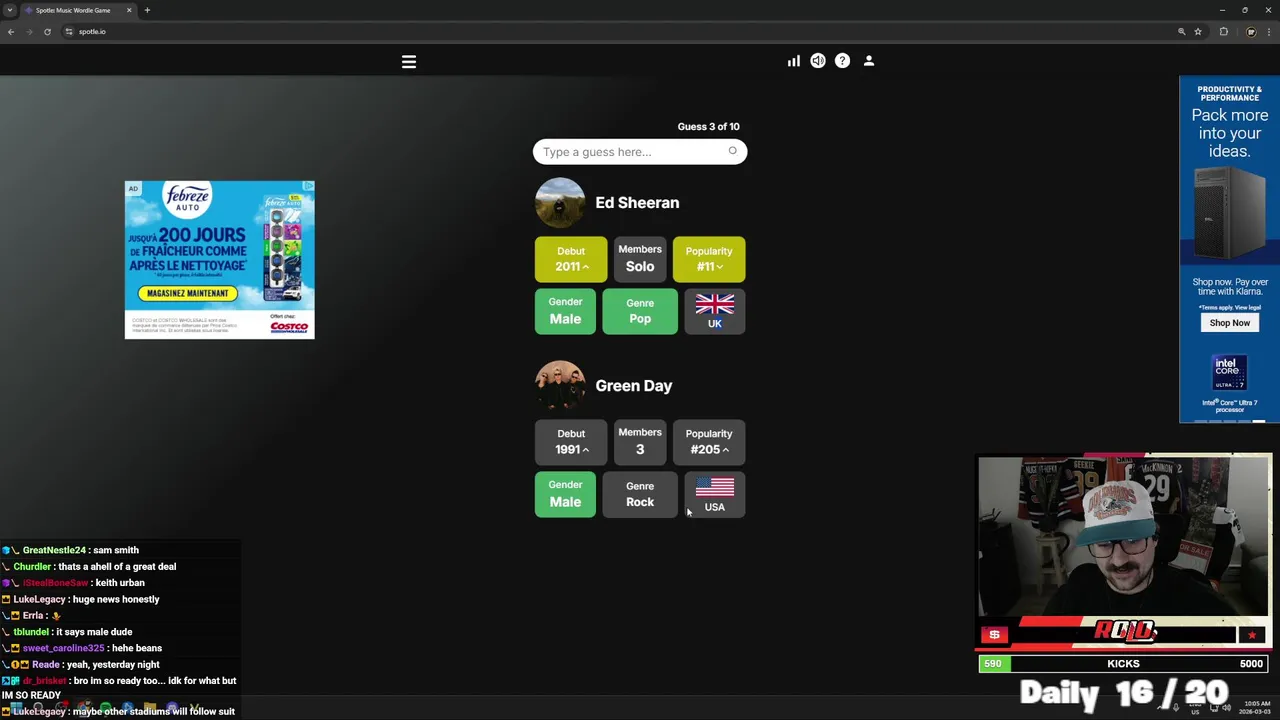
Task: Open the taskbar volume icon
Action: point(1227,708)
